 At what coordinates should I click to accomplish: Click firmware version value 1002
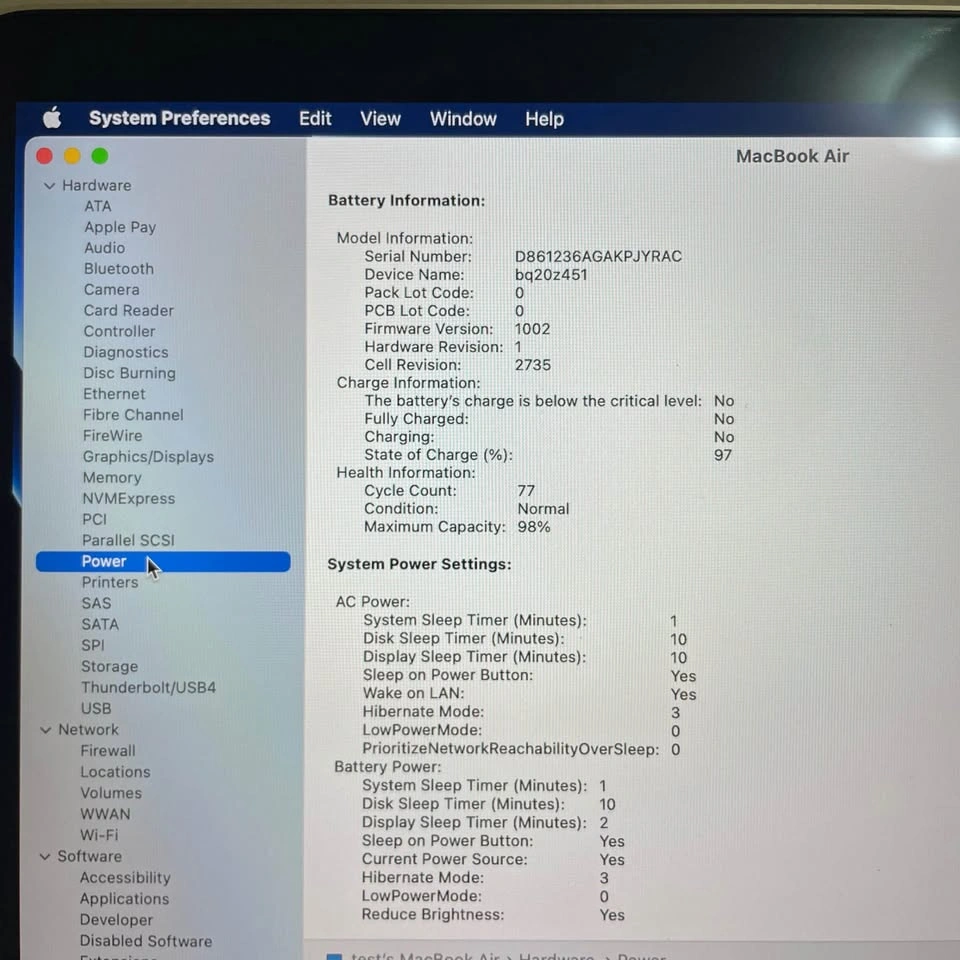(532, 329)
